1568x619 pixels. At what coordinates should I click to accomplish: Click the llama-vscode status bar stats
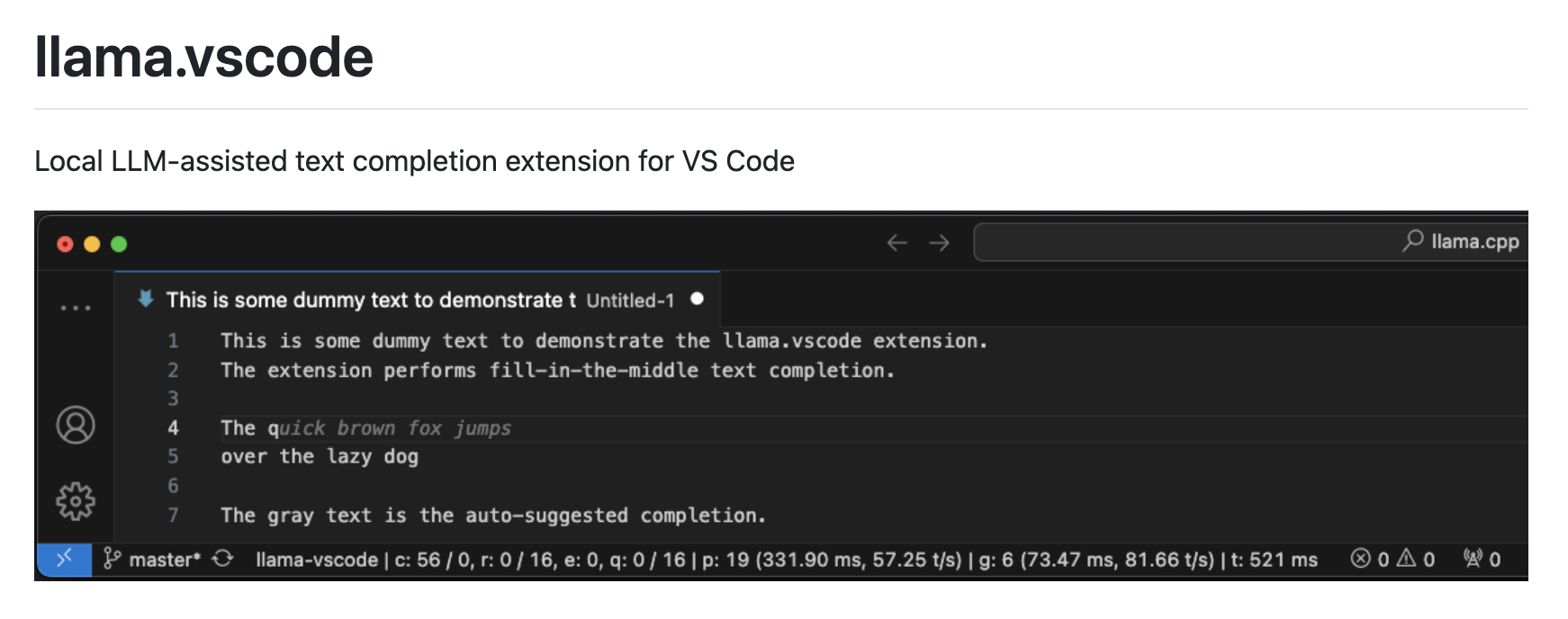click(786, 560)
